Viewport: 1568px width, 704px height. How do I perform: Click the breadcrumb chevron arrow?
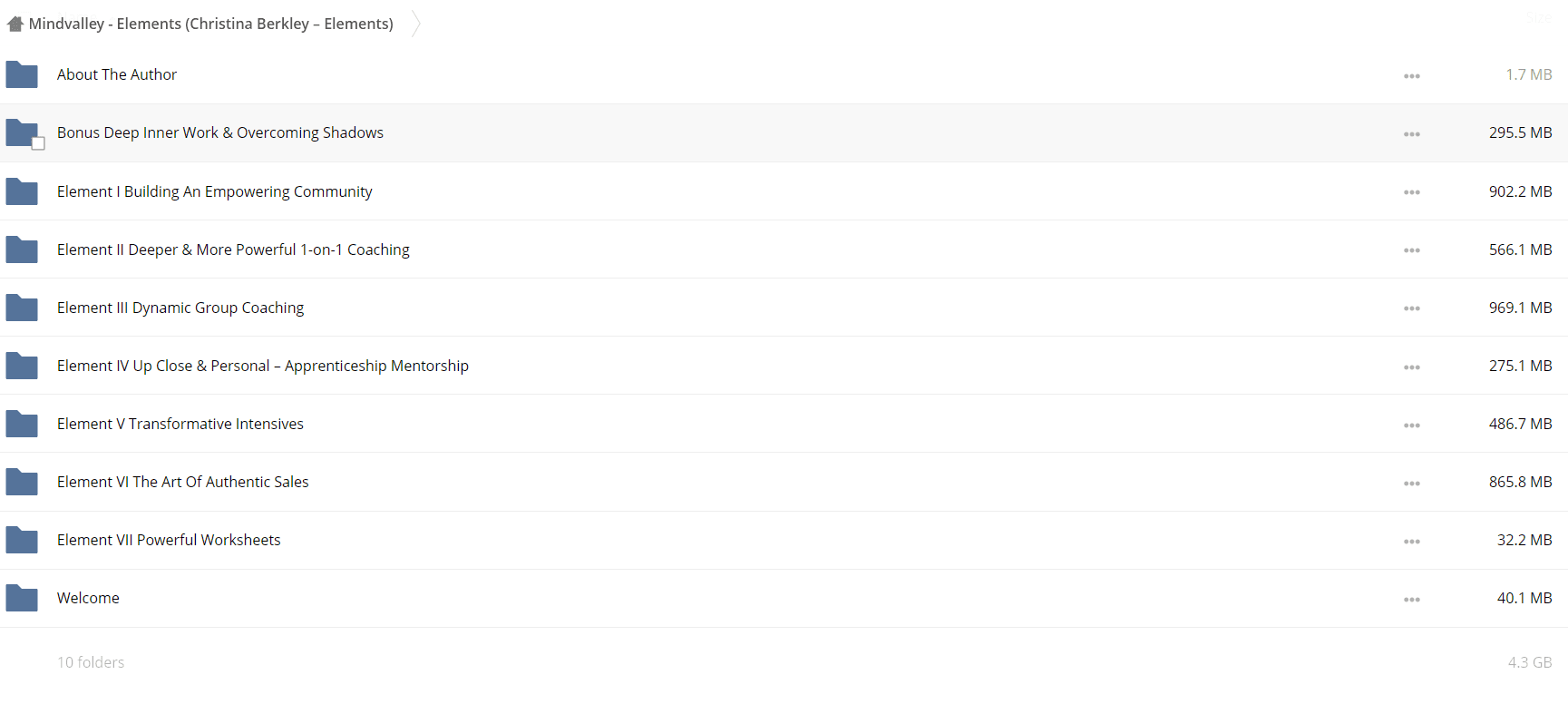coord(416,24)
